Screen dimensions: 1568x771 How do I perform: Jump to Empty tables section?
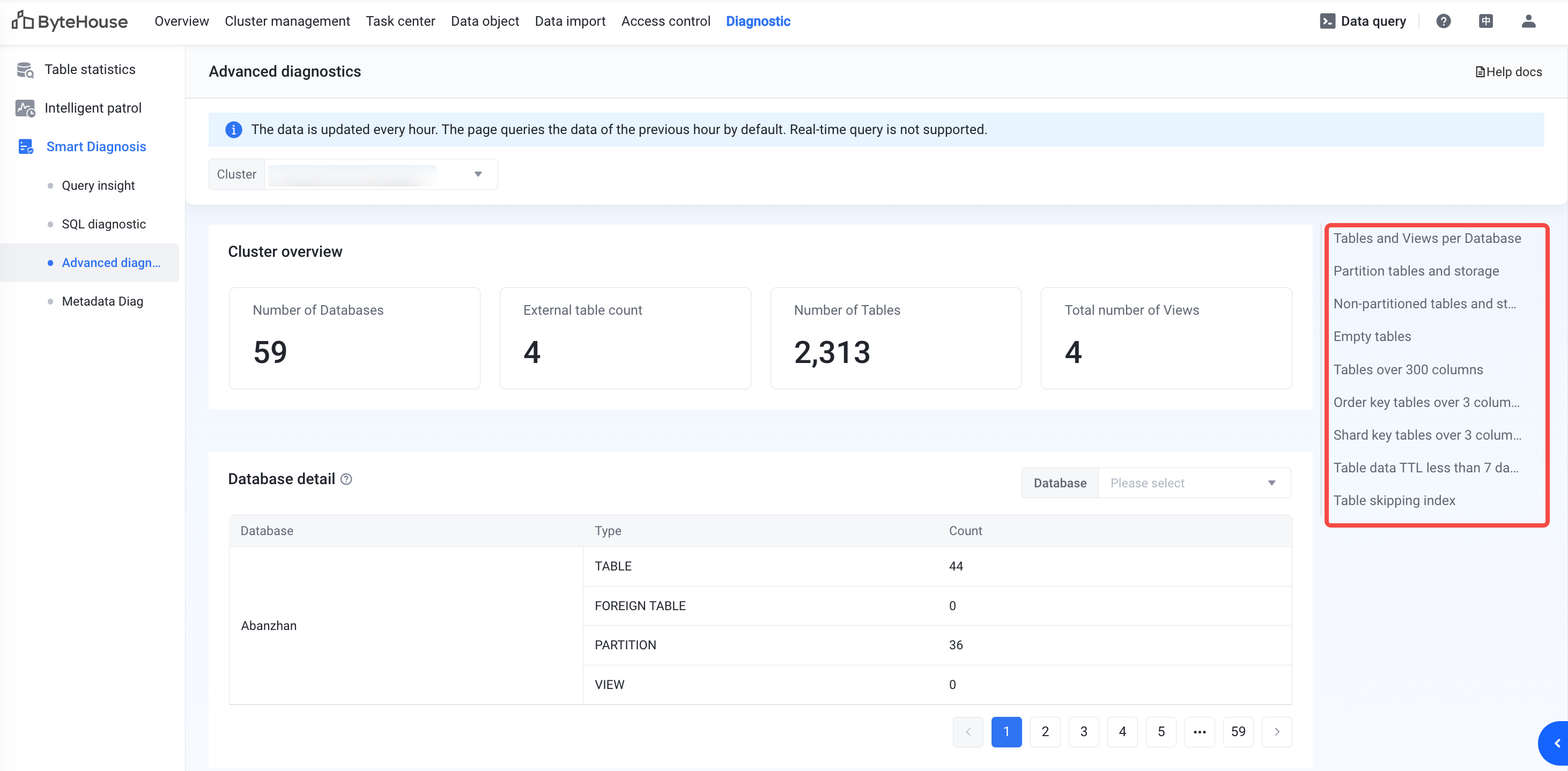click(x=1372, y=337)
